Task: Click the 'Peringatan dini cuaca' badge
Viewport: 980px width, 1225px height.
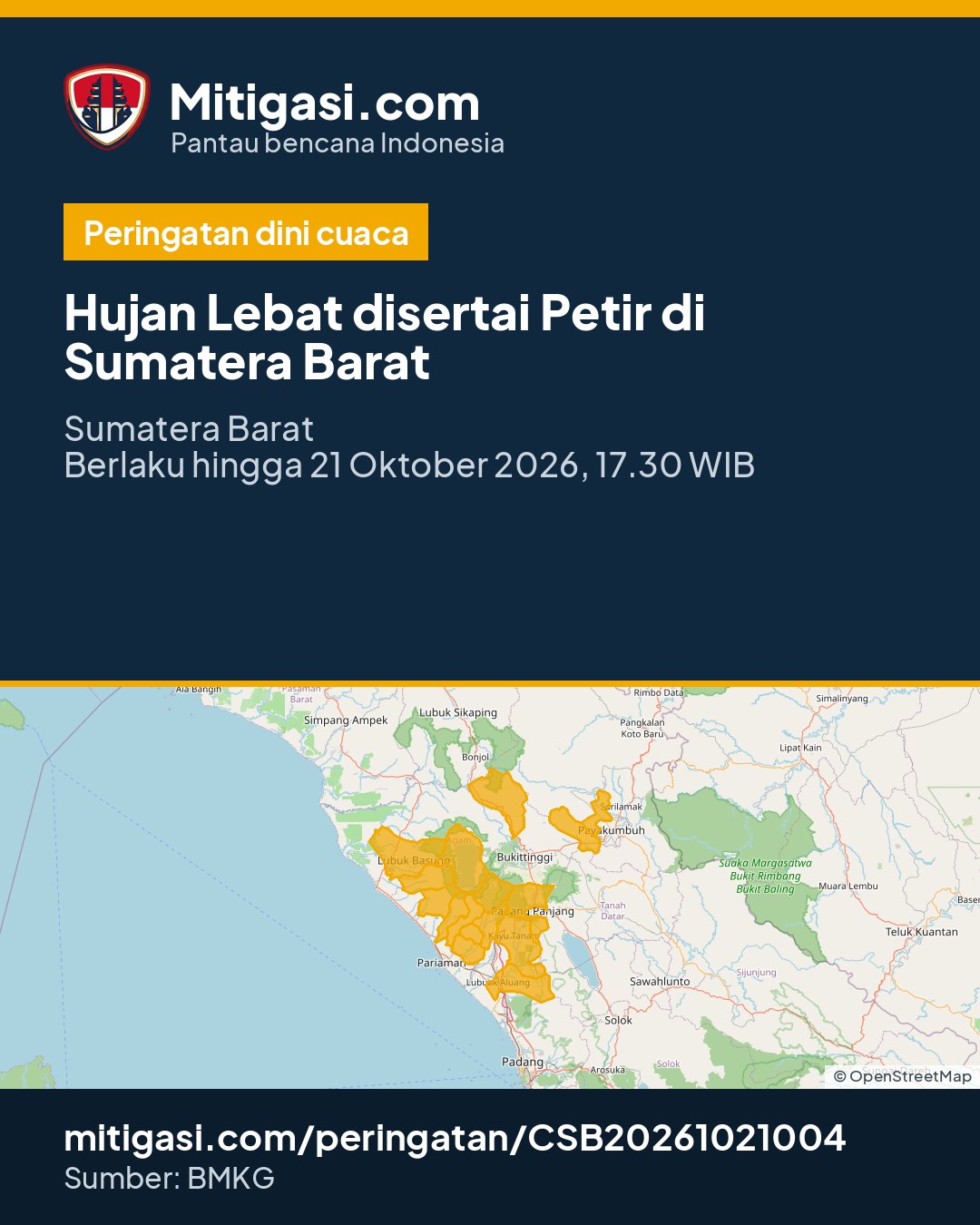Action: [246, 232]
